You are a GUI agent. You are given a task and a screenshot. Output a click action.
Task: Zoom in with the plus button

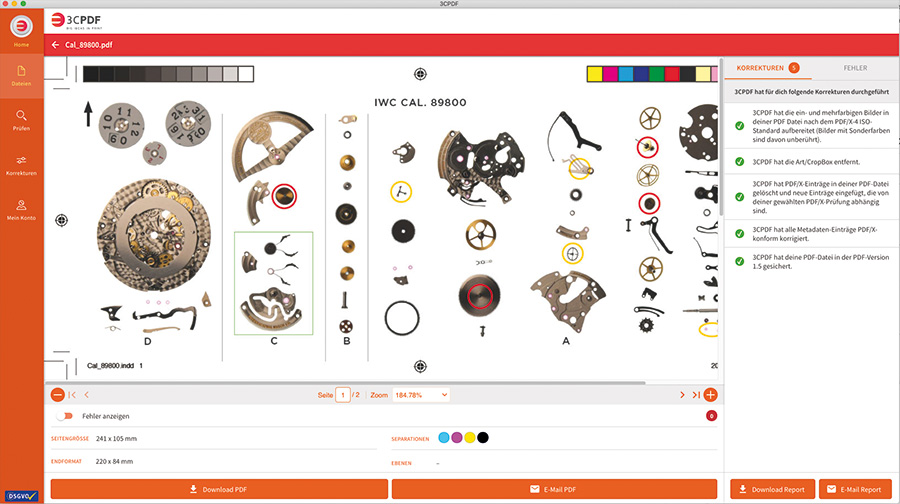point(710,395)
